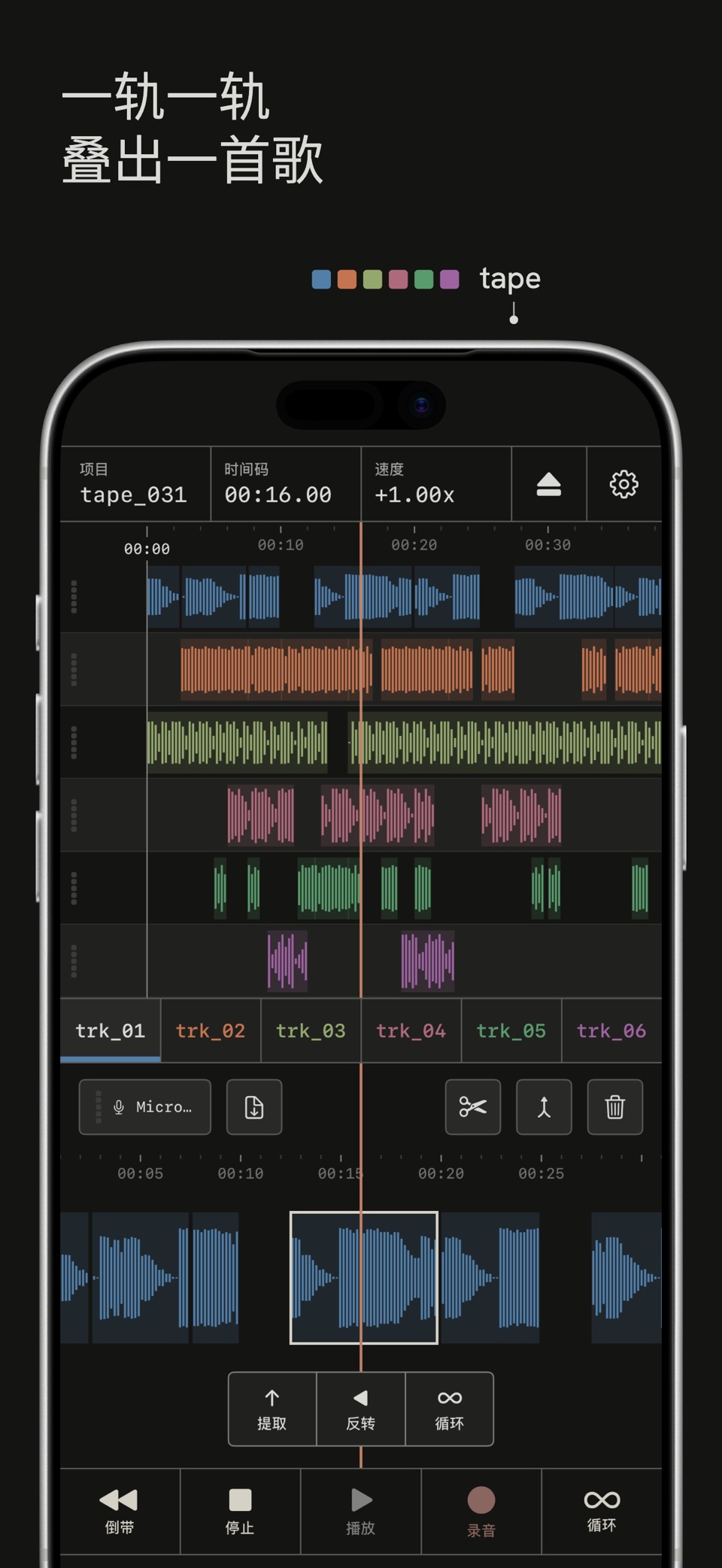The height and width of the screenshot is (1568, 722).
Task: Select the second purple waveform clip
Action: 427,961
